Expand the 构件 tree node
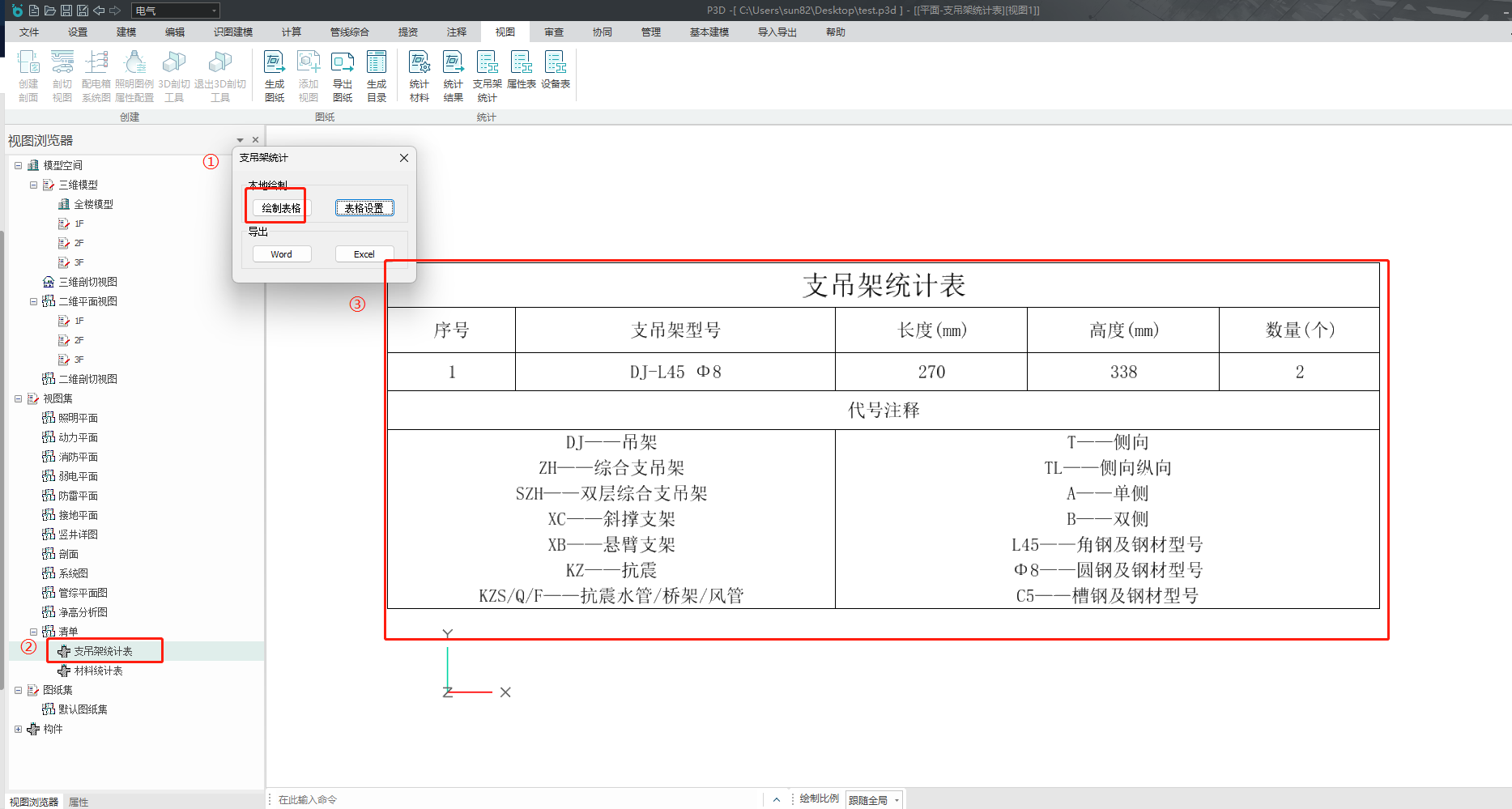Screen dimensions: 1512x809 [18, 729]
